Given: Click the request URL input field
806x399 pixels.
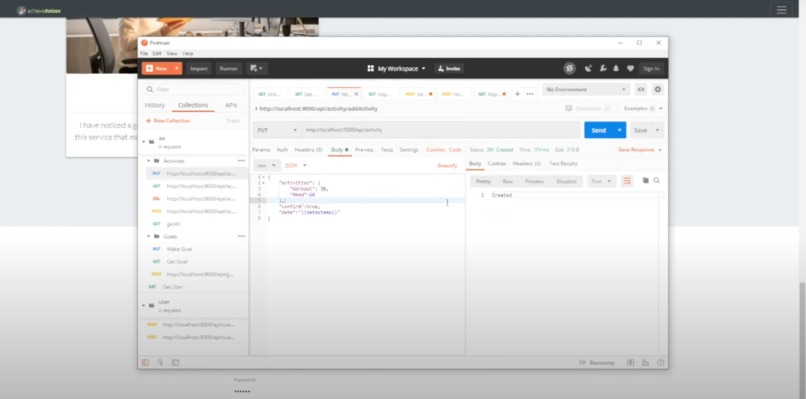Looking at the screenshot, I should 441,130.
